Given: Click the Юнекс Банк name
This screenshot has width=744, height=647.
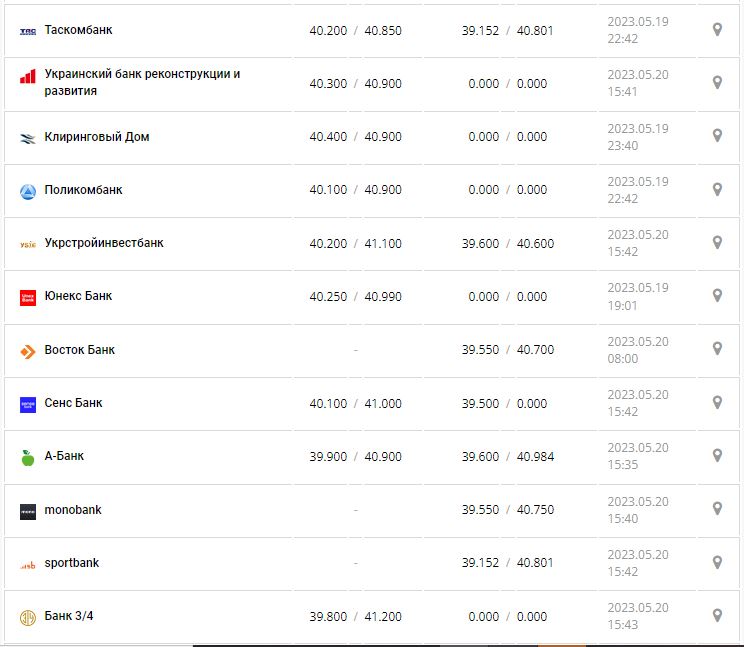Looking at the screenshot, I should (78, 296).
